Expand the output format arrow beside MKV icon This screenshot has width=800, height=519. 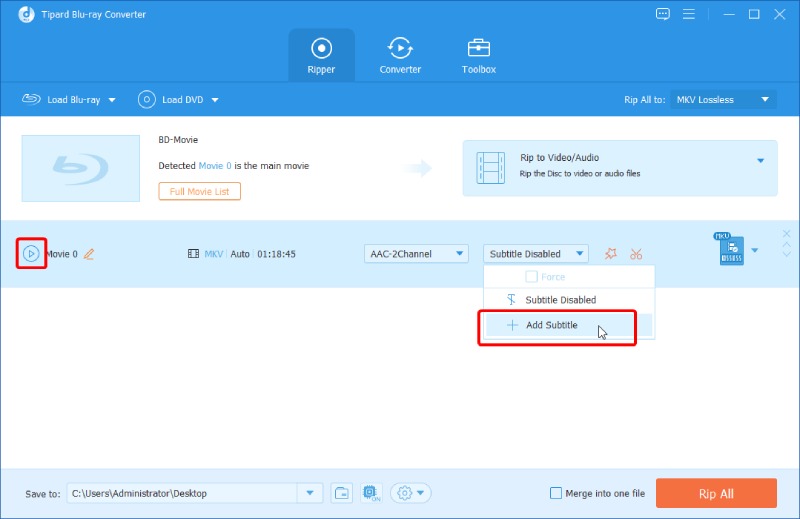point(755,250)
